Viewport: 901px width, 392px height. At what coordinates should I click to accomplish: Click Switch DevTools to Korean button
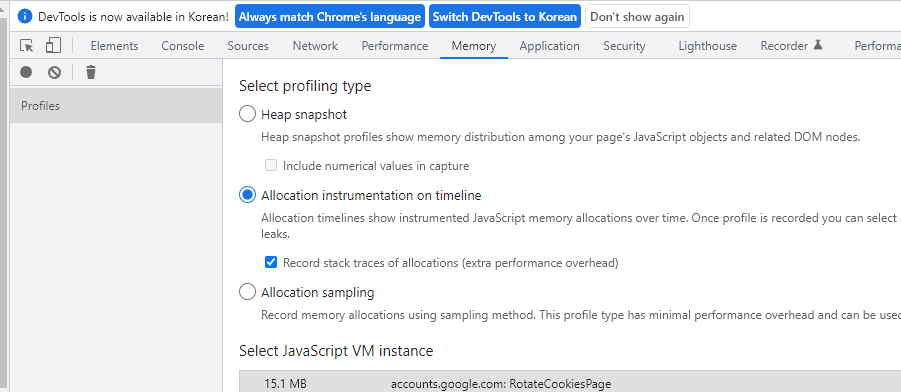(x=505, y=17)
